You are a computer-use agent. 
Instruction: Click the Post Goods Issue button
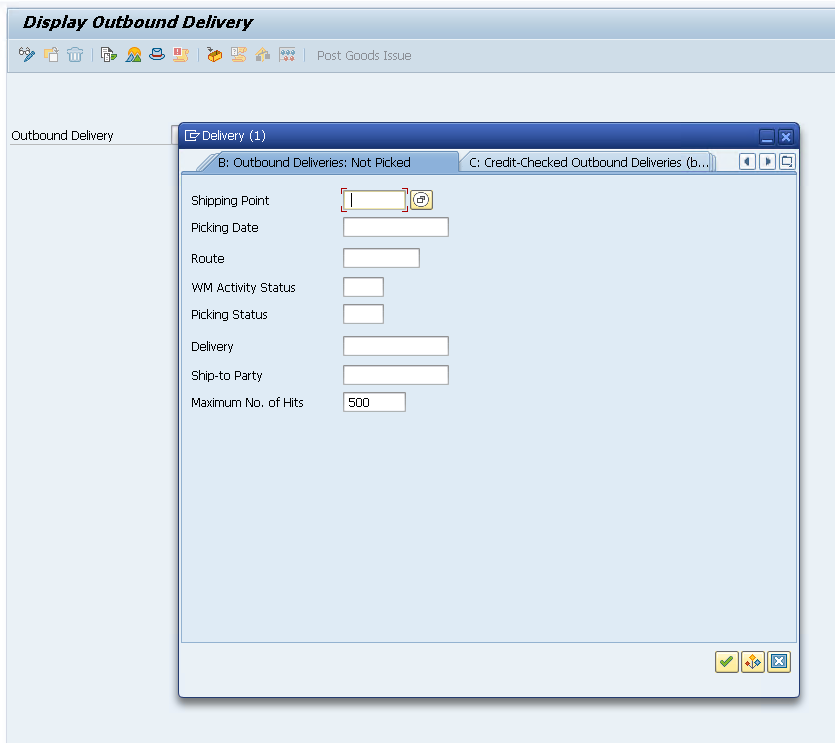(x=364, y=55)
